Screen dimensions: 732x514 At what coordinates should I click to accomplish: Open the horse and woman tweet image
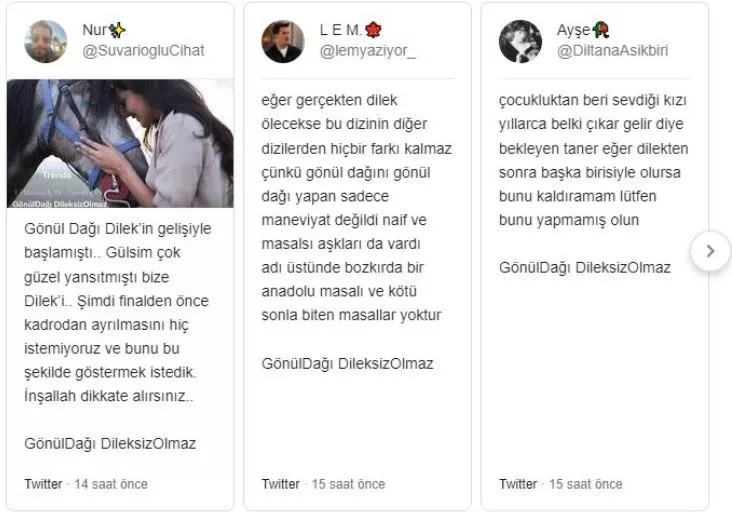pos(120,143)
